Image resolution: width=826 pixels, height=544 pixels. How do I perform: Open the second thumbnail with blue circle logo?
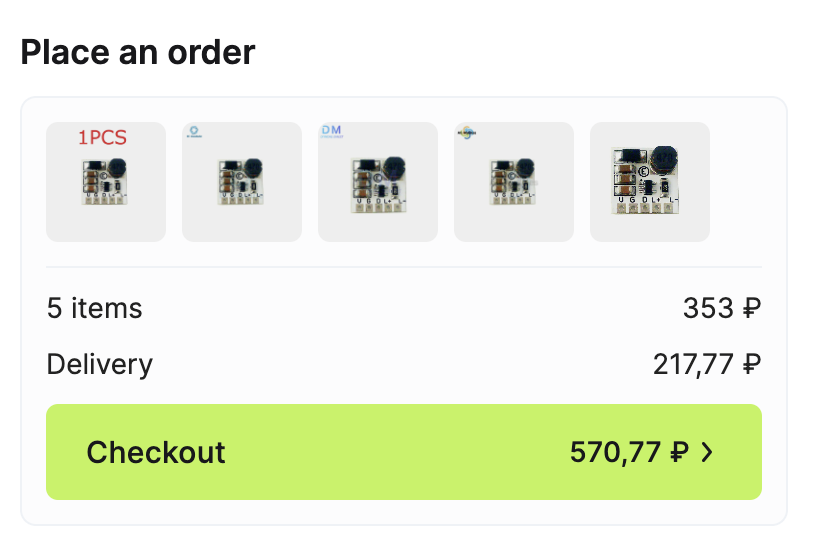coord(242,182)
